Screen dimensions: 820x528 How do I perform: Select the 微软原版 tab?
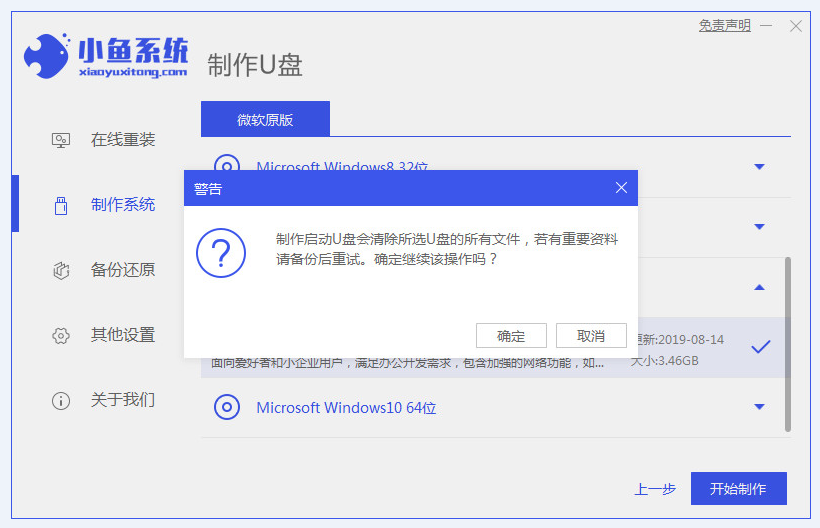tap(265, 119)
